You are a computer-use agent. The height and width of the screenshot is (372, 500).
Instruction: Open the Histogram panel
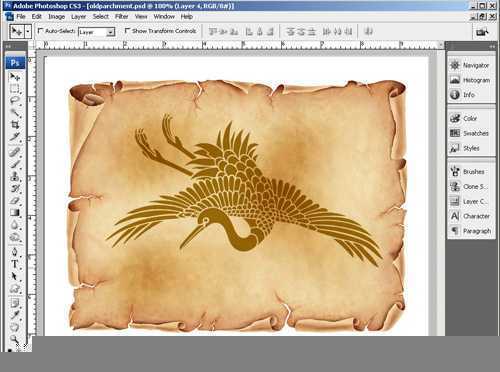(x=470, y=80)
